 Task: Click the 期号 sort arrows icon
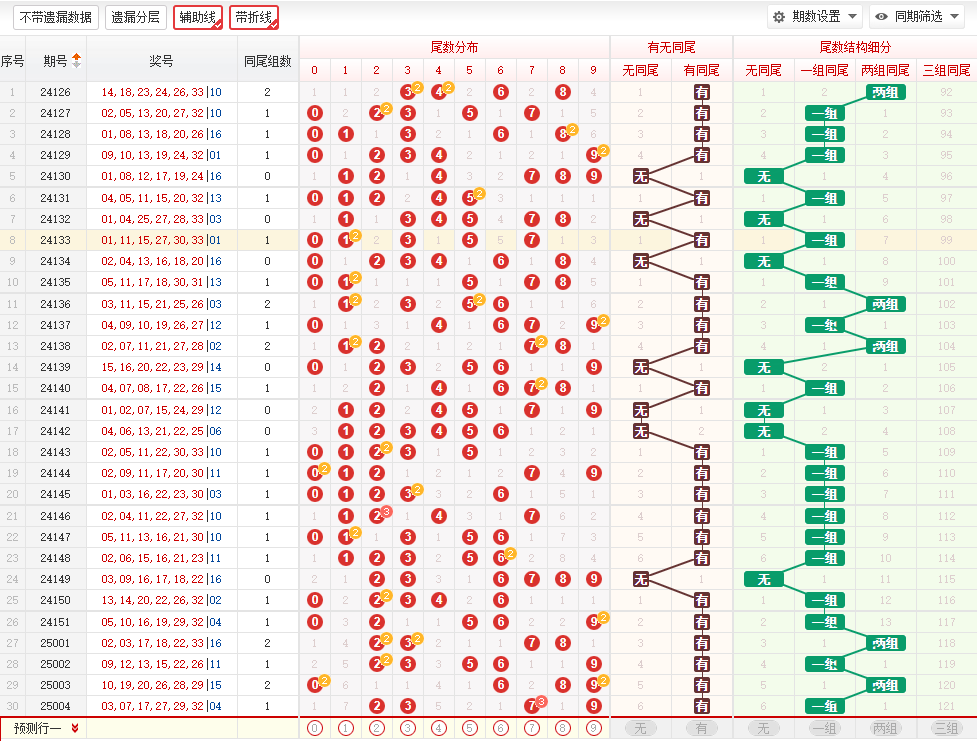click(77, 60)
